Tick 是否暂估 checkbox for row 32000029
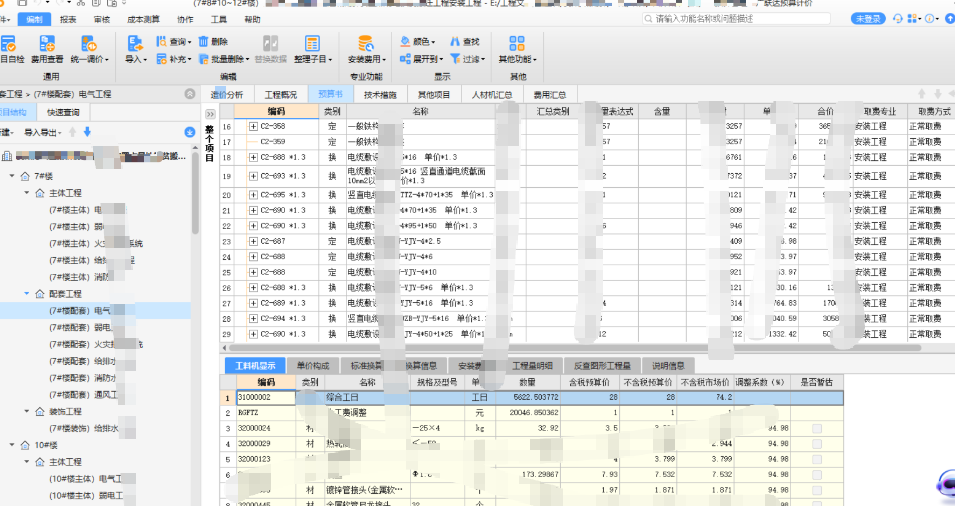The height and width of the screenshot is (506, 955). pyautogui.click(x=817, y=444)
